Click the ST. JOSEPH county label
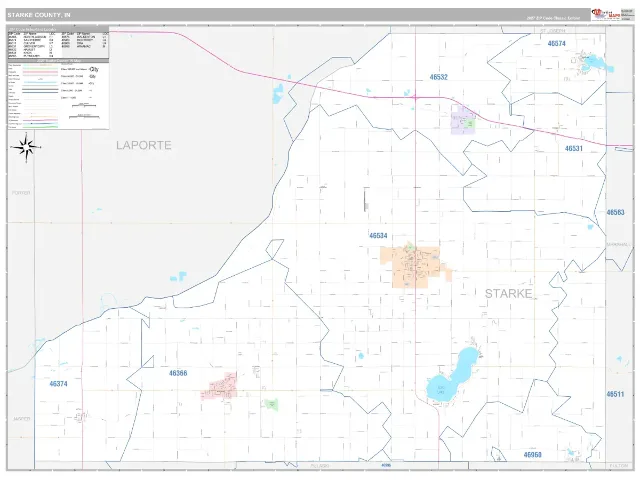The image size is (640, 480). tap(553, 31)
